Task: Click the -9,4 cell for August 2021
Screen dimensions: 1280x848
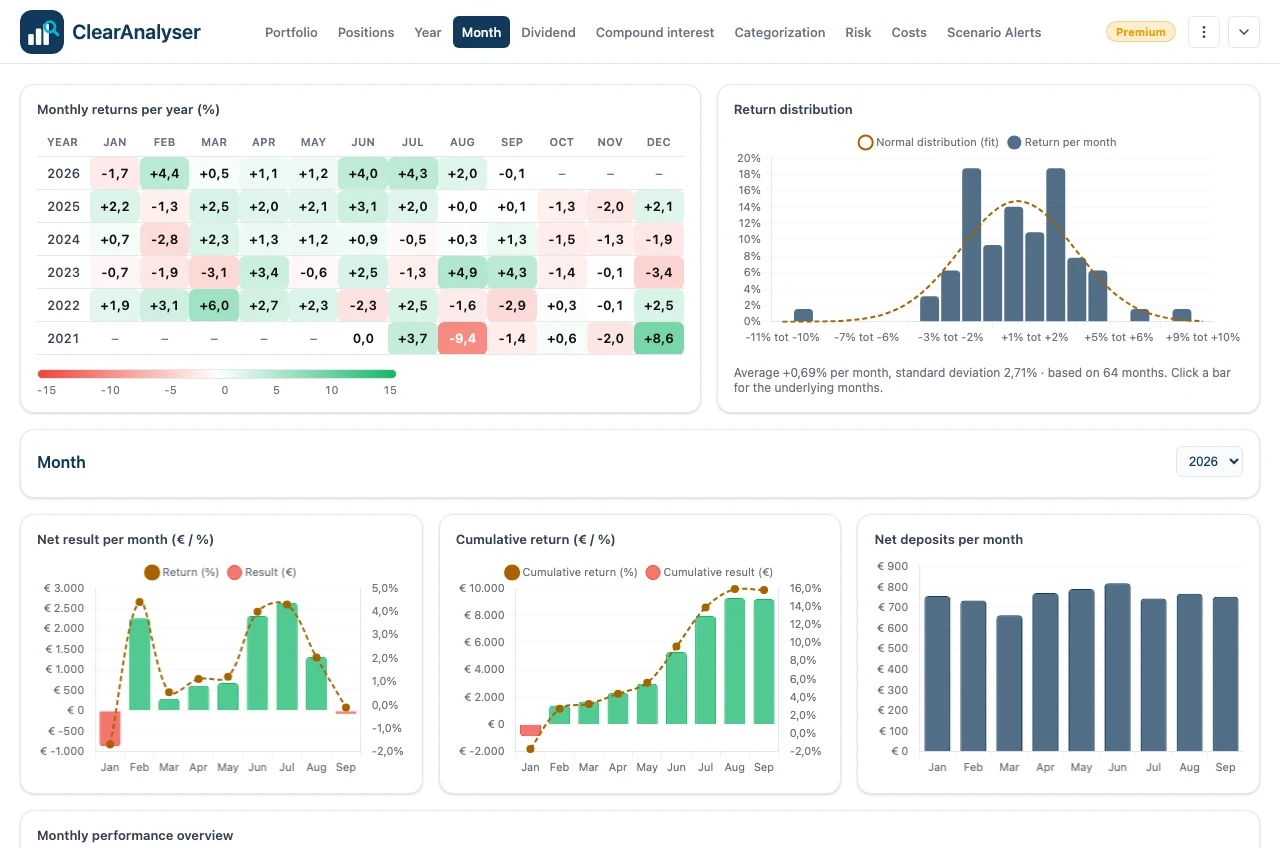Action: [462, 338]
